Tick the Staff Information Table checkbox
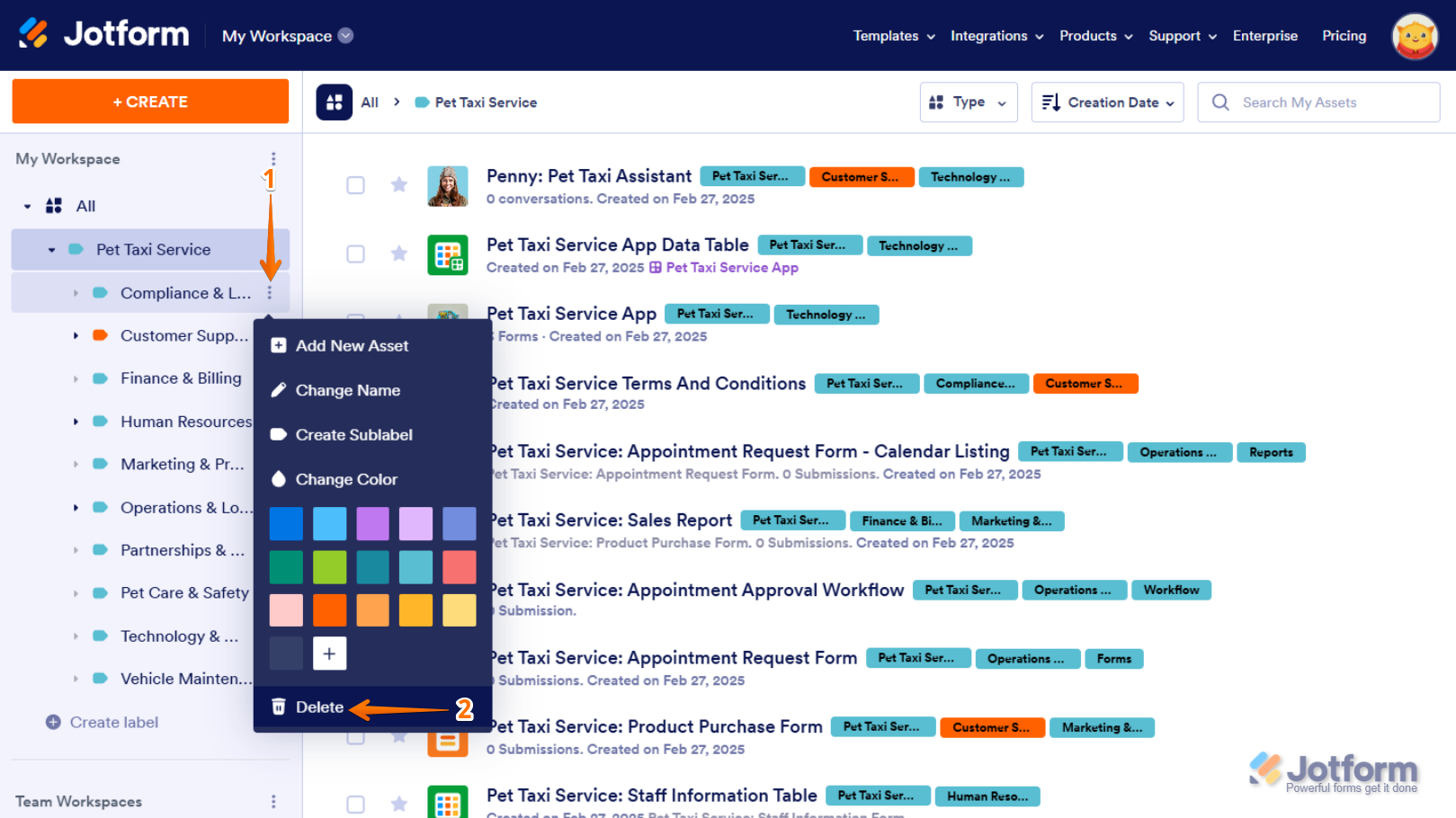 click(356, 804)
